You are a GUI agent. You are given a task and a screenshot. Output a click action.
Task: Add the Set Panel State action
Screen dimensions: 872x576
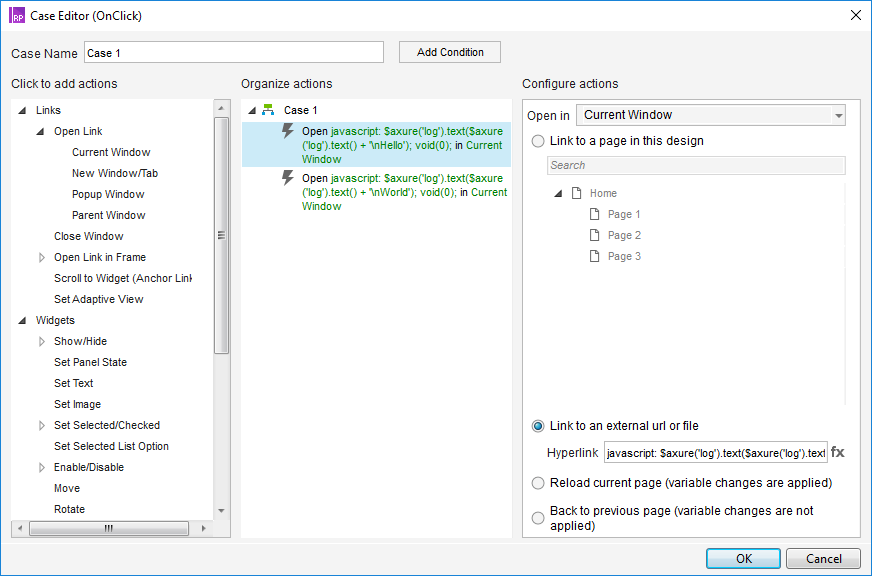90,362
